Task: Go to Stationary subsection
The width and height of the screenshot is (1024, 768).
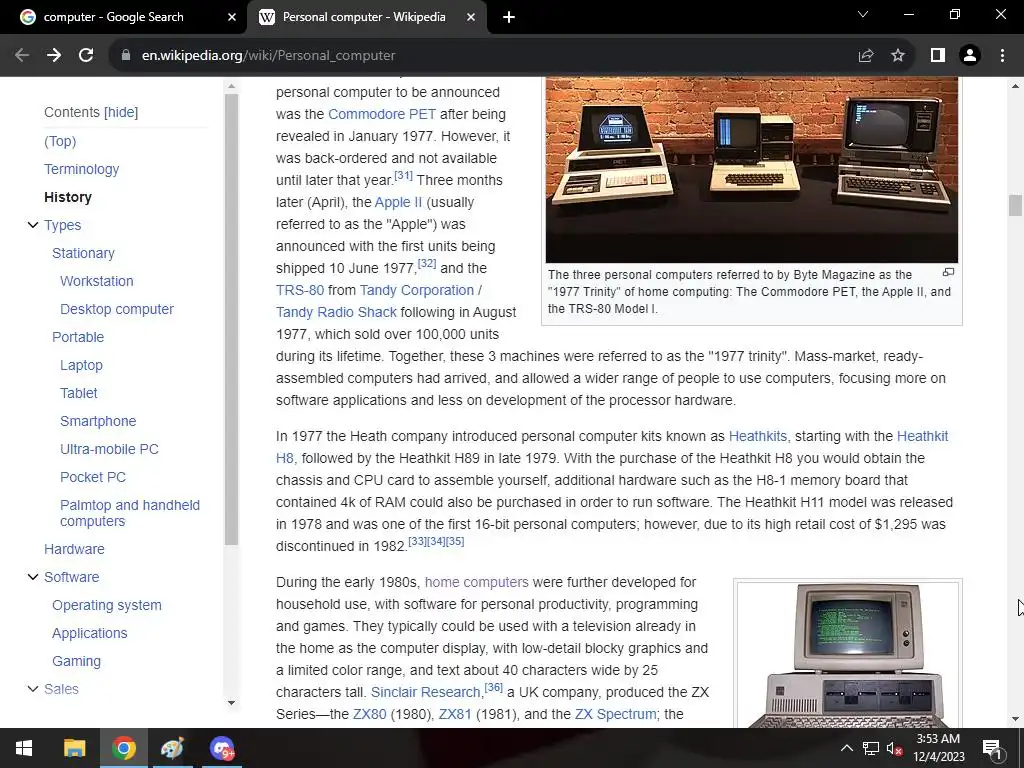Action: [84, 253]
